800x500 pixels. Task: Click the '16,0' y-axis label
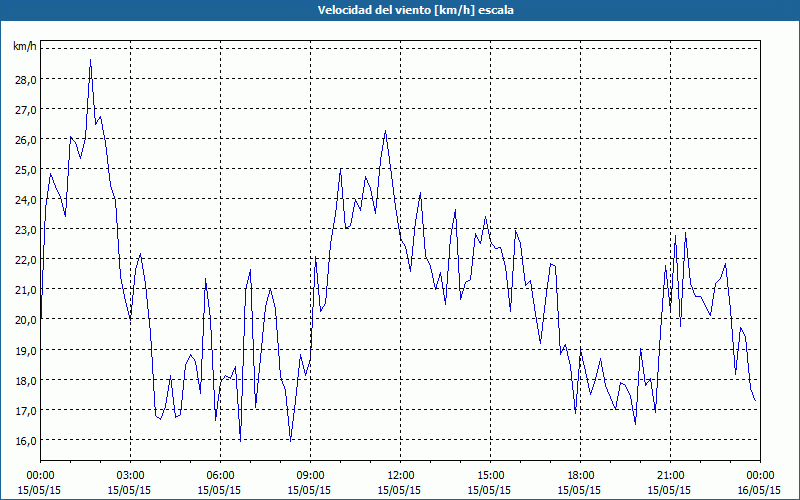coord(25,441)
